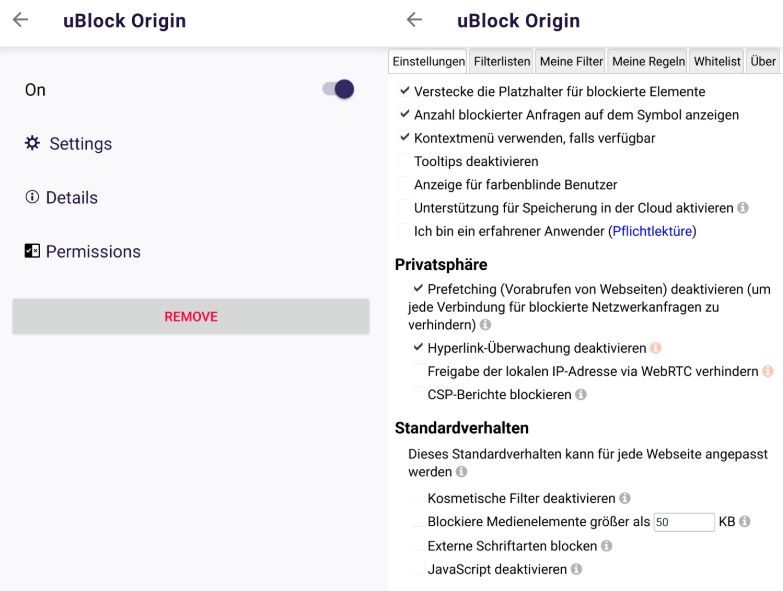Go back using the left panel arrow
The width and height of the screenshot is (783, 591).
(20, 20)
